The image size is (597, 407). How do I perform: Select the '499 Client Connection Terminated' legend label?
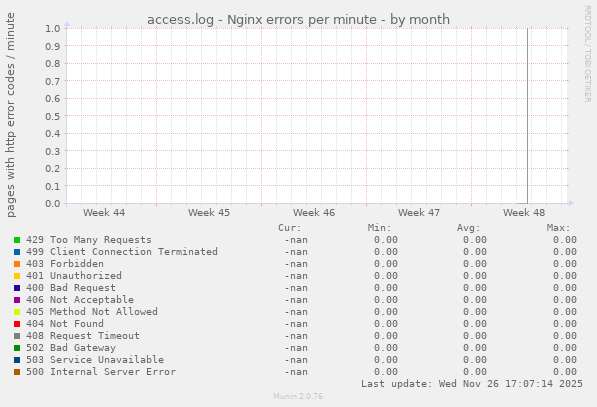click(122, 252)
